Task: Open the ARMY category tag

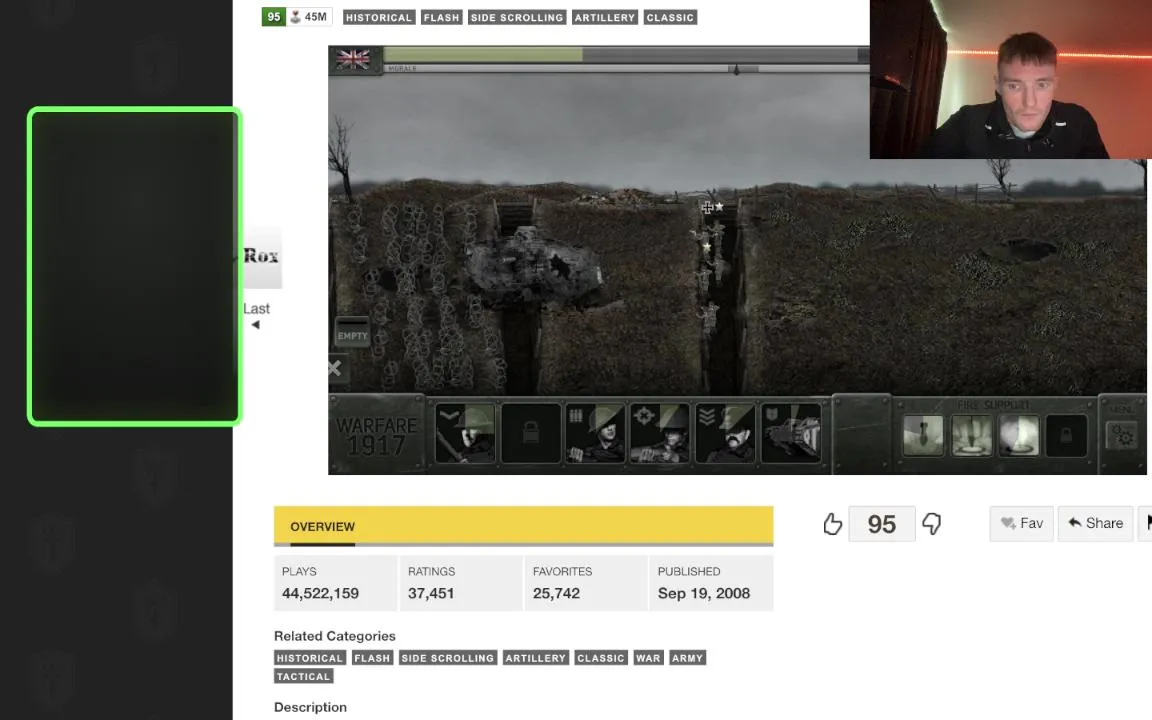Action: (688, 658)
